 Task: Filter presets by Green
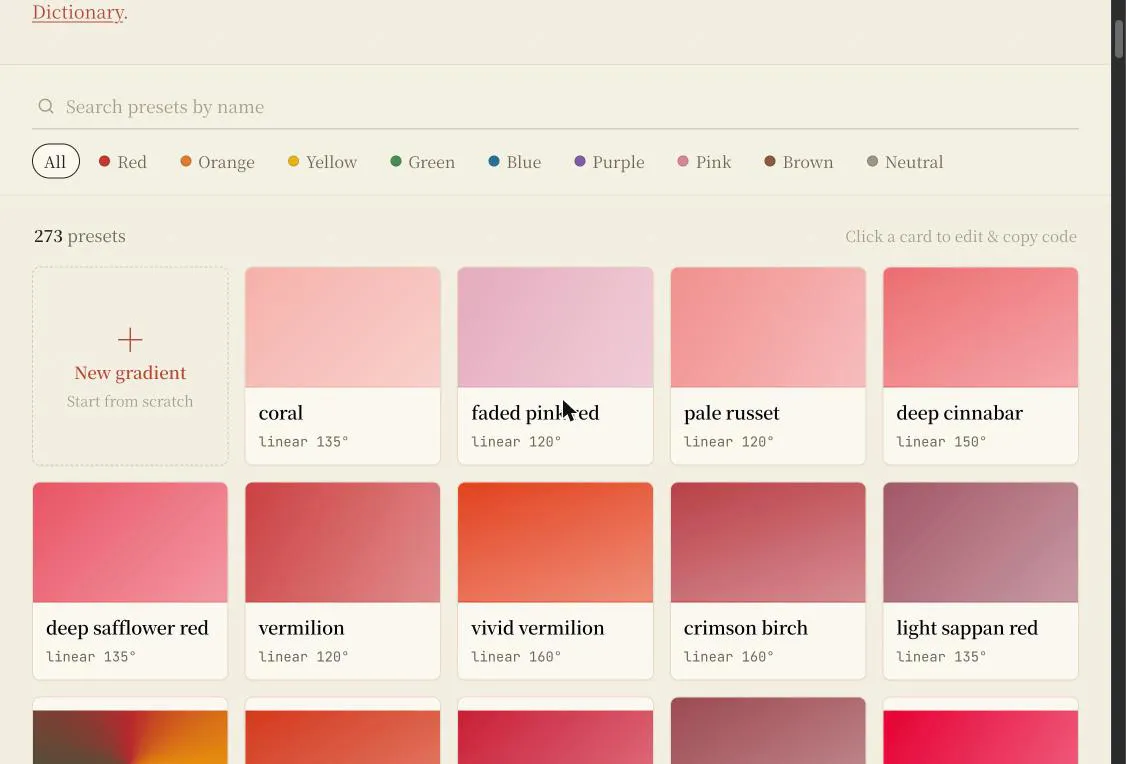pyautogui.click(x=422, y=162)
